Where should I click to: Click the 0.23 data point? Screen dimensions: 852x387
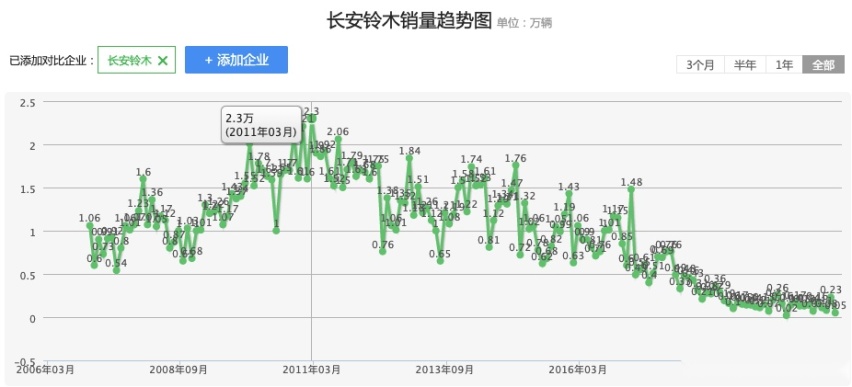click(x=831, y=297)
